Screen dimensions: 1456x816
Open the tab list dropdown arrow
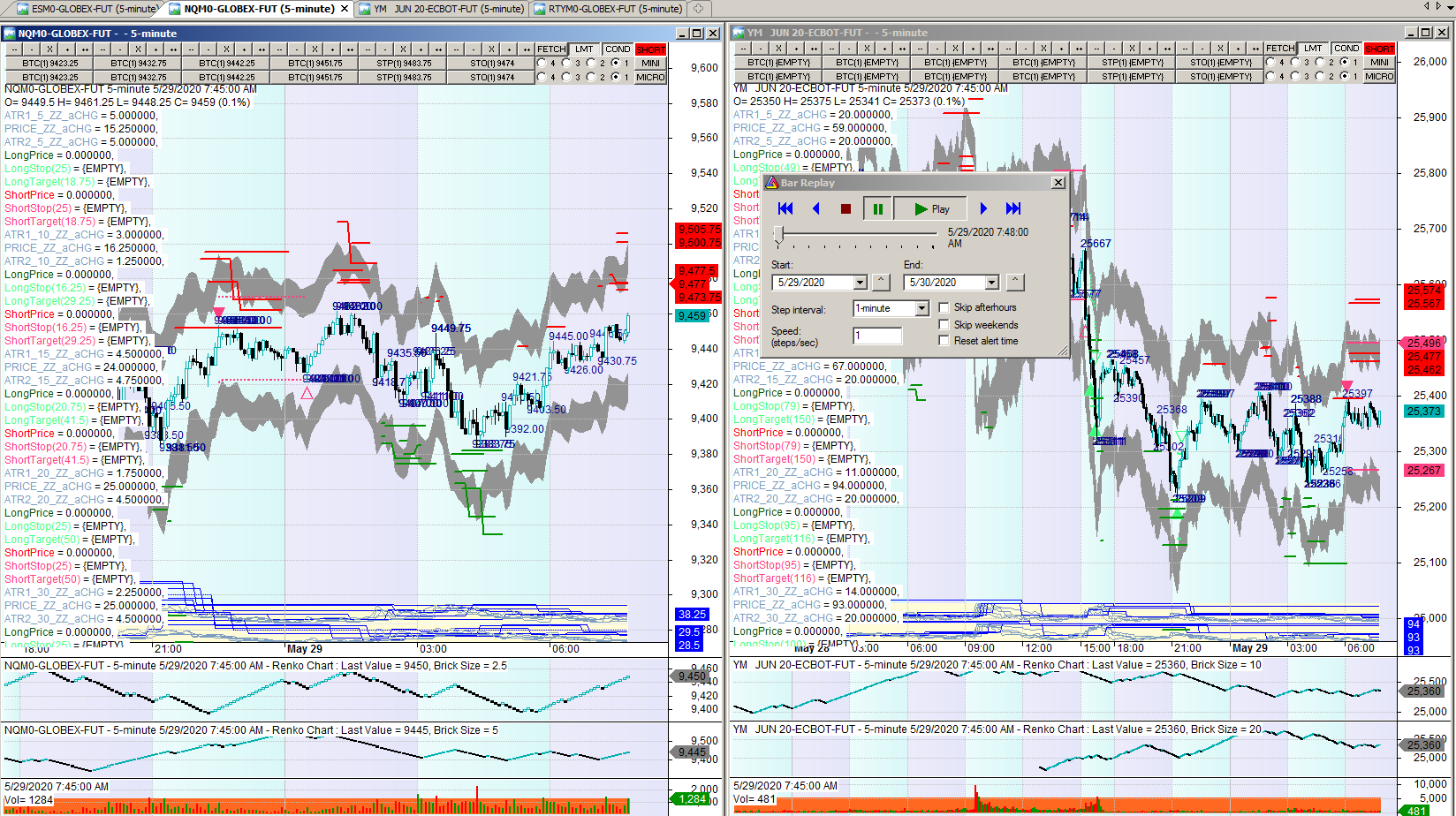1451,7
